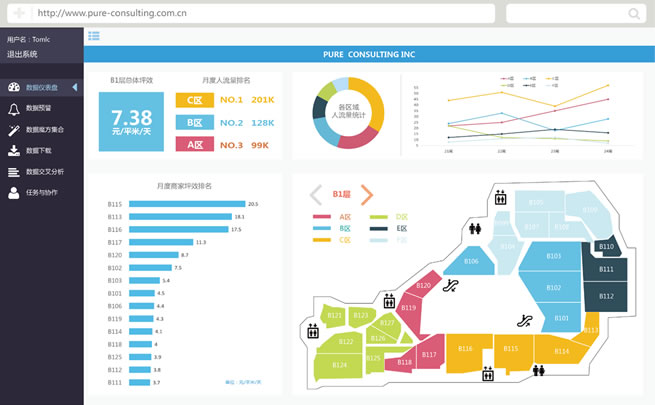Select the magic wand icon for 数据魔方集合
This screenshot has height=405, width=655.
(x=14, y=130)
